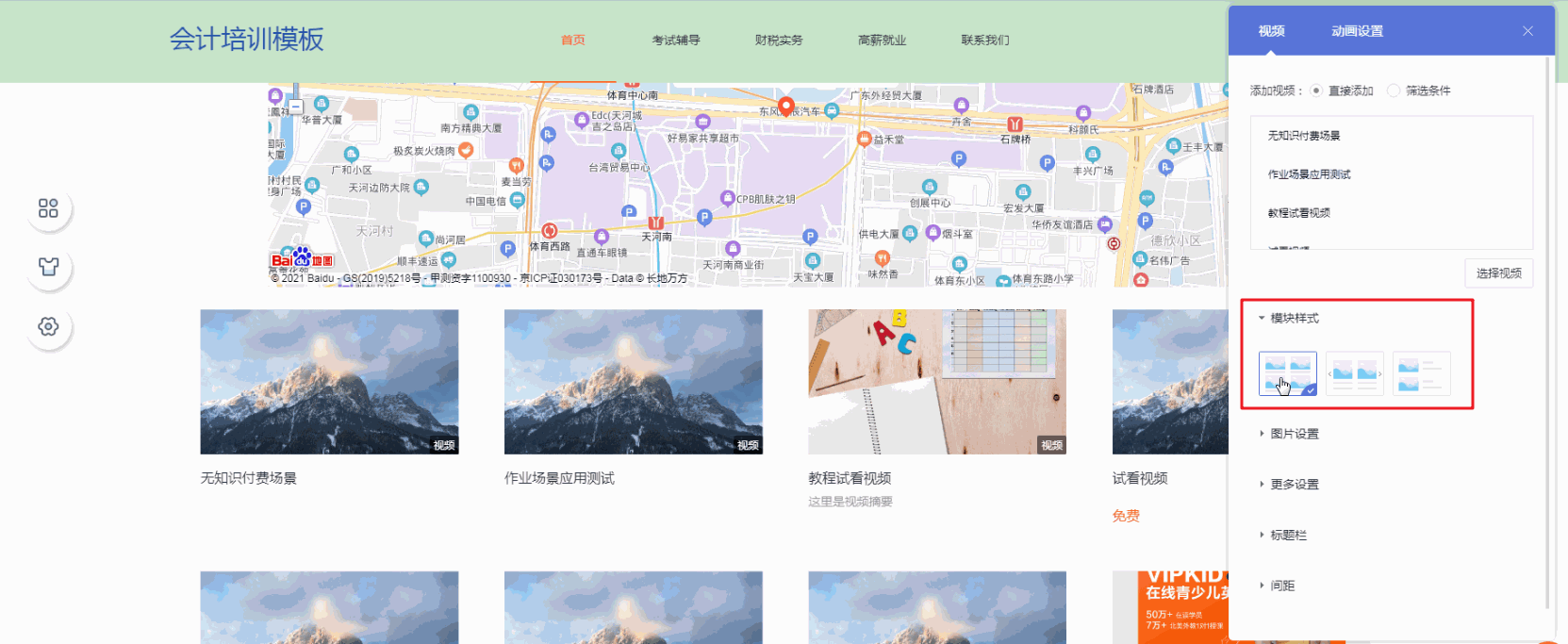Open the 试看视频 video title link
The width and height of the screenshot is (1568, 644).
click(x=1140, y=478)
